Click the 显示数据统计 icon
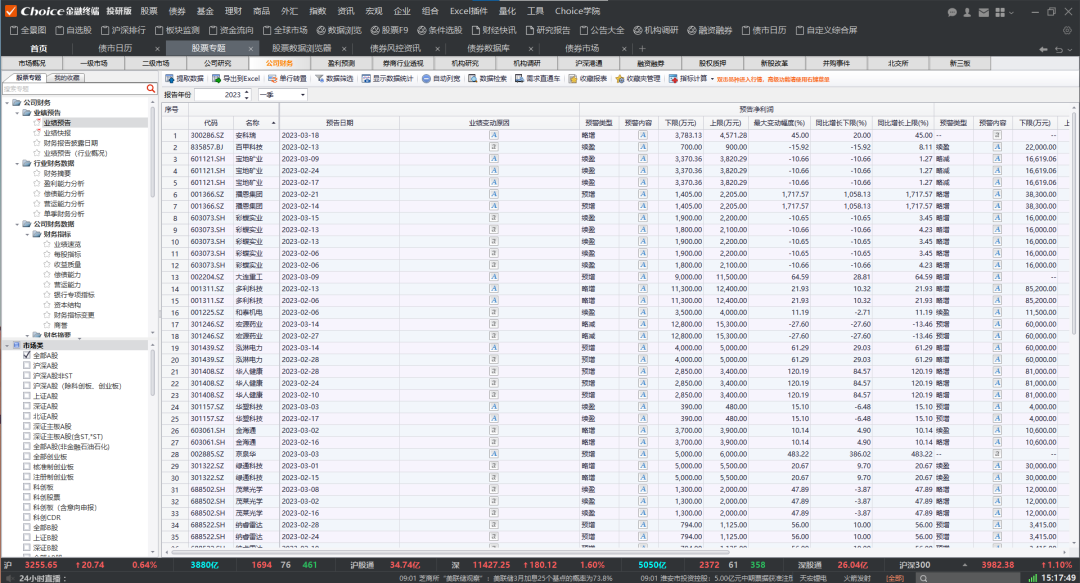The height and width of the screenshot is (583, 1080). point(366,79)
